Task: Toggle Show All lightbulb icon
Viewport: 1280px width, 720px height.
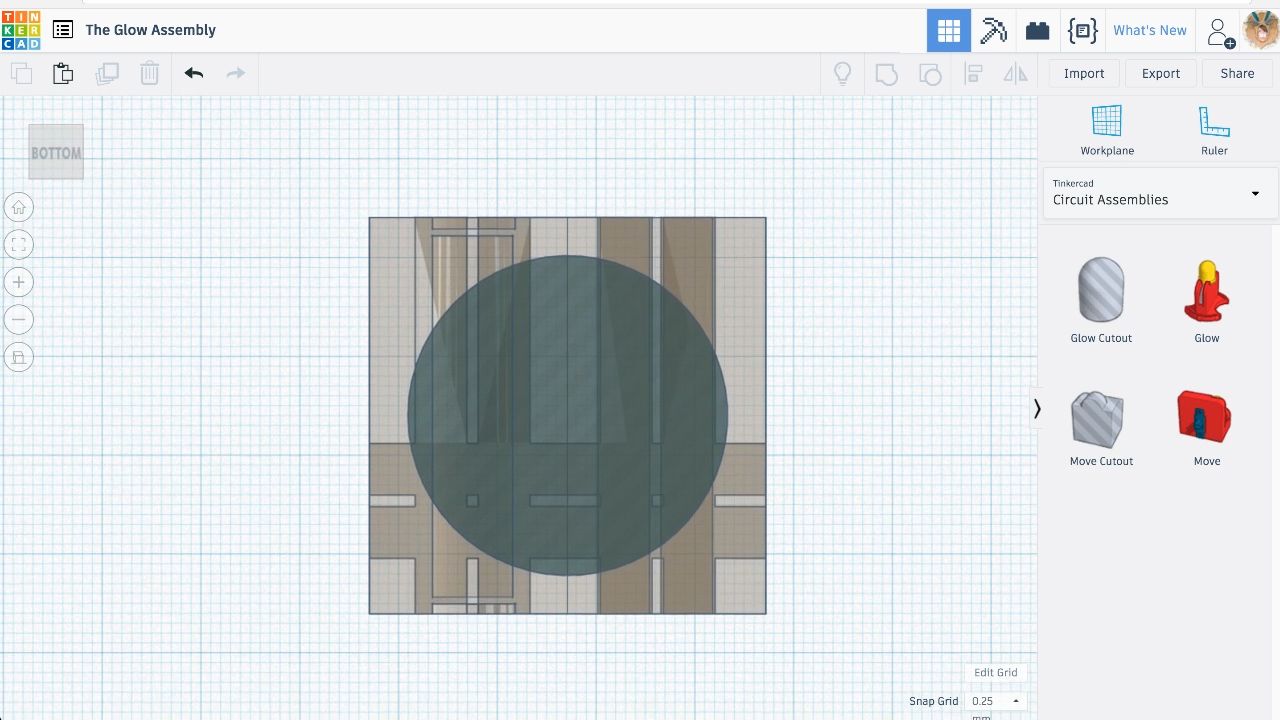Action: click(843, 74)
